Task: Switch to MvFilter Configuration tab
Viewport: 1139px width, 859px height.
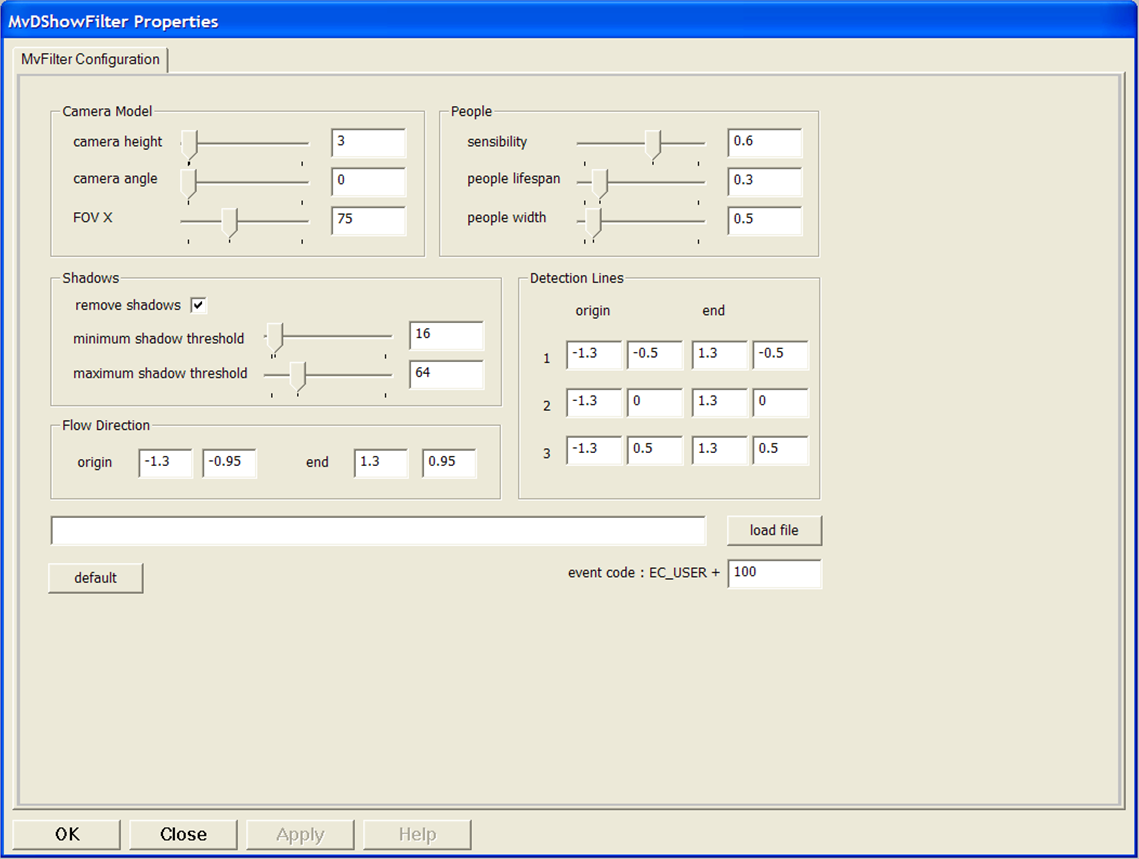Action: pos(90,60)
